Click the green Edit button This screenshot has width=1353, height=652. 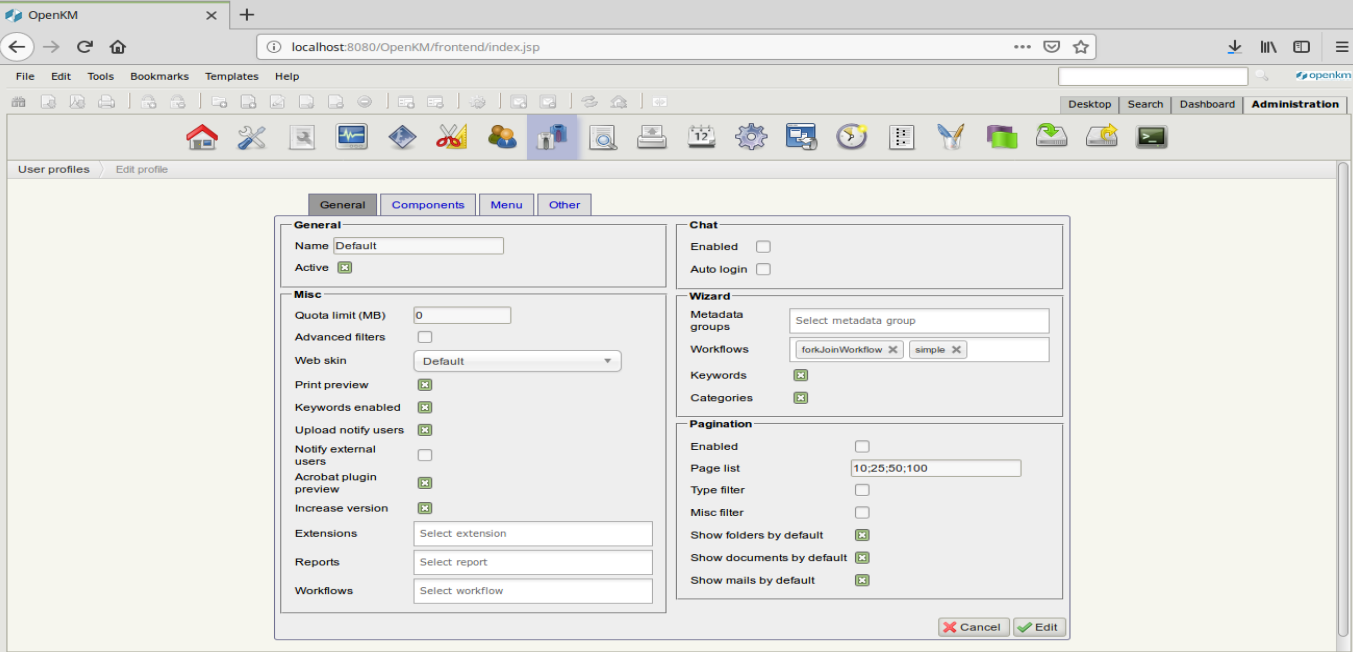pos(1039,627)
